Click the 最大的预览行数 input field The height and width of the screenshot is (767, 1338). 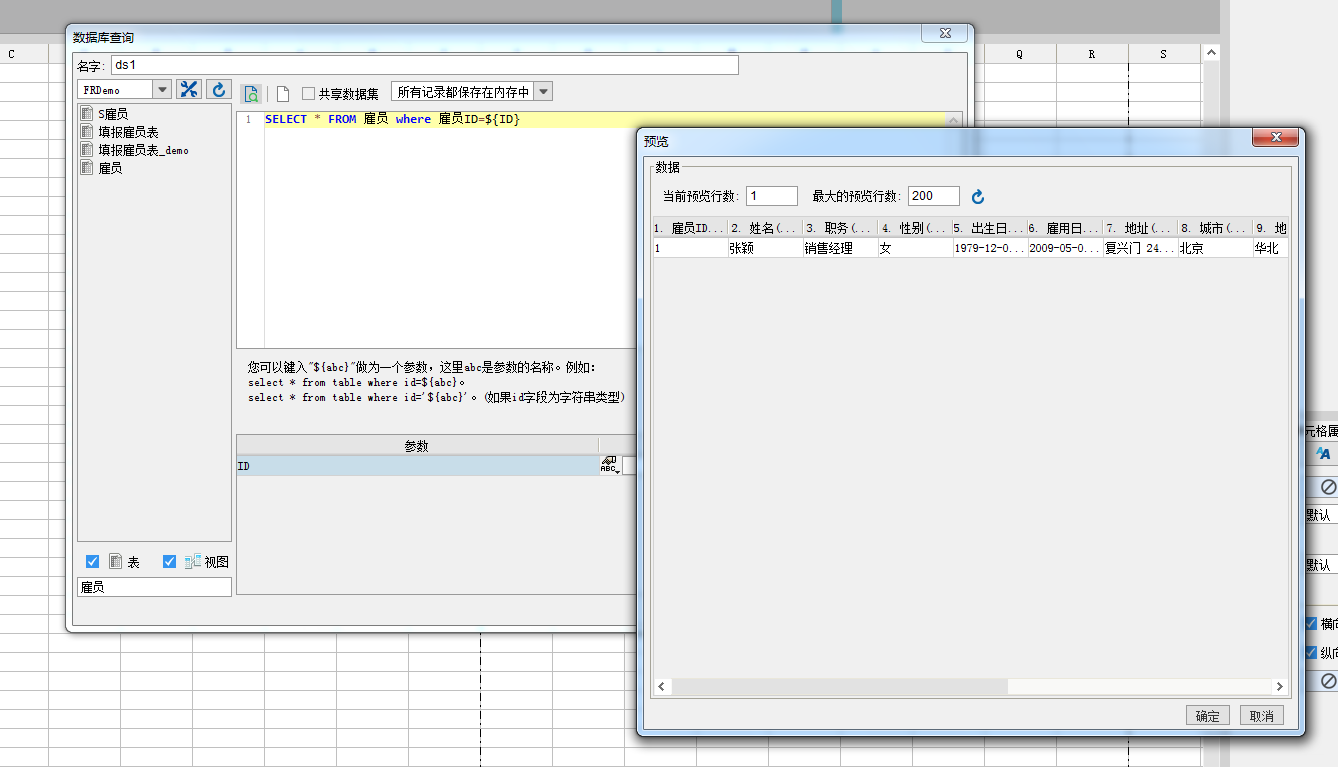[933, 197]
